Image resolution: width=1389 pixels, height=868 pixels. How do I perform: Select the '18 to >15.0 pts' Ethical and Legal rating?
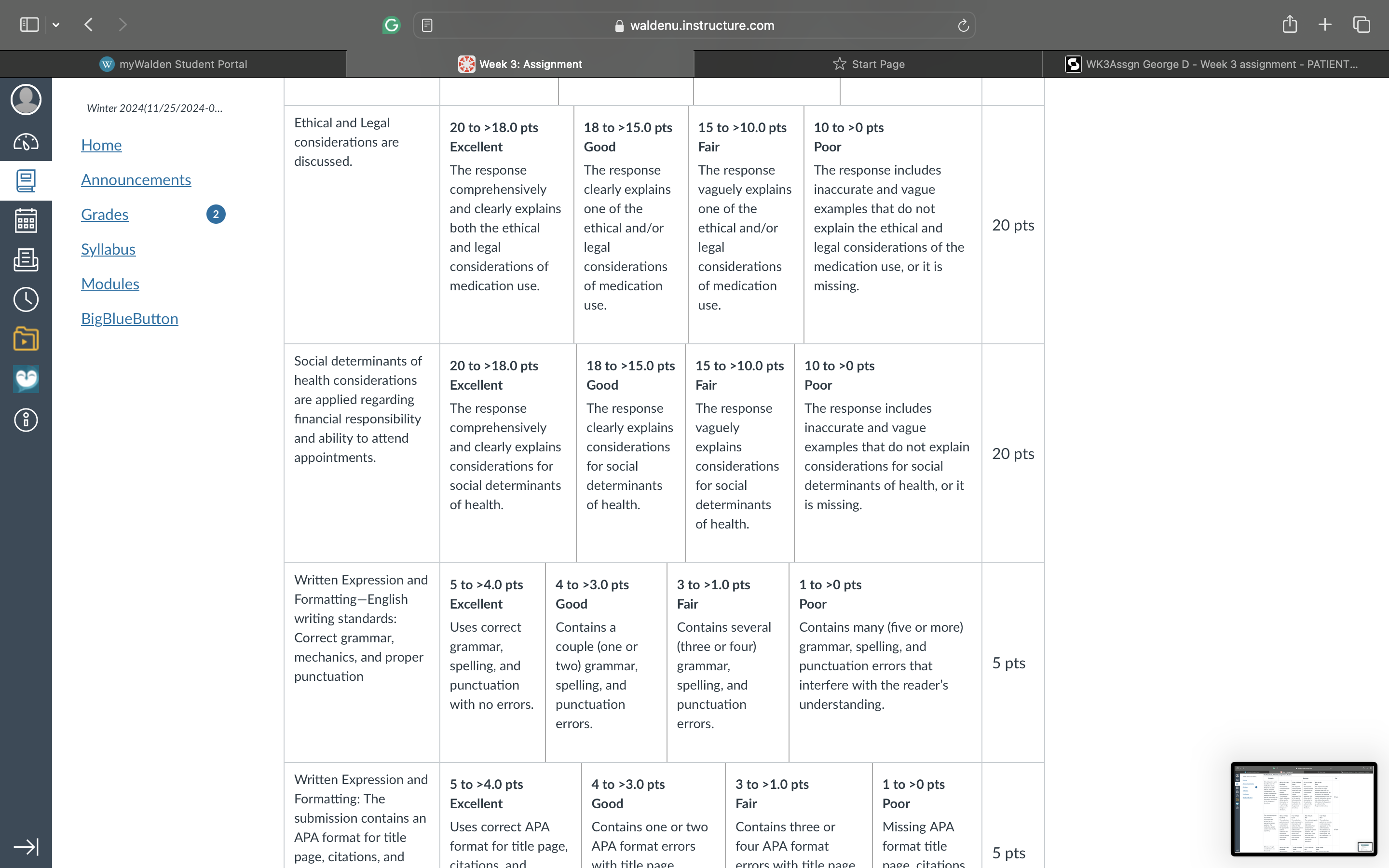pyautogui.click(x=631, y=224)
